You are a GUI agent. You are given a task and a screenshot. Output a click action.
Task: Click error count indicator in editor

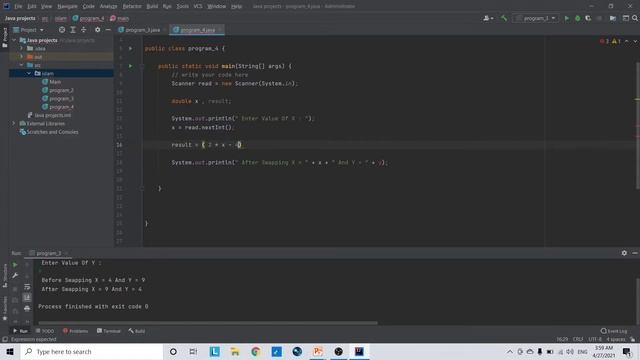coord(604,41)
